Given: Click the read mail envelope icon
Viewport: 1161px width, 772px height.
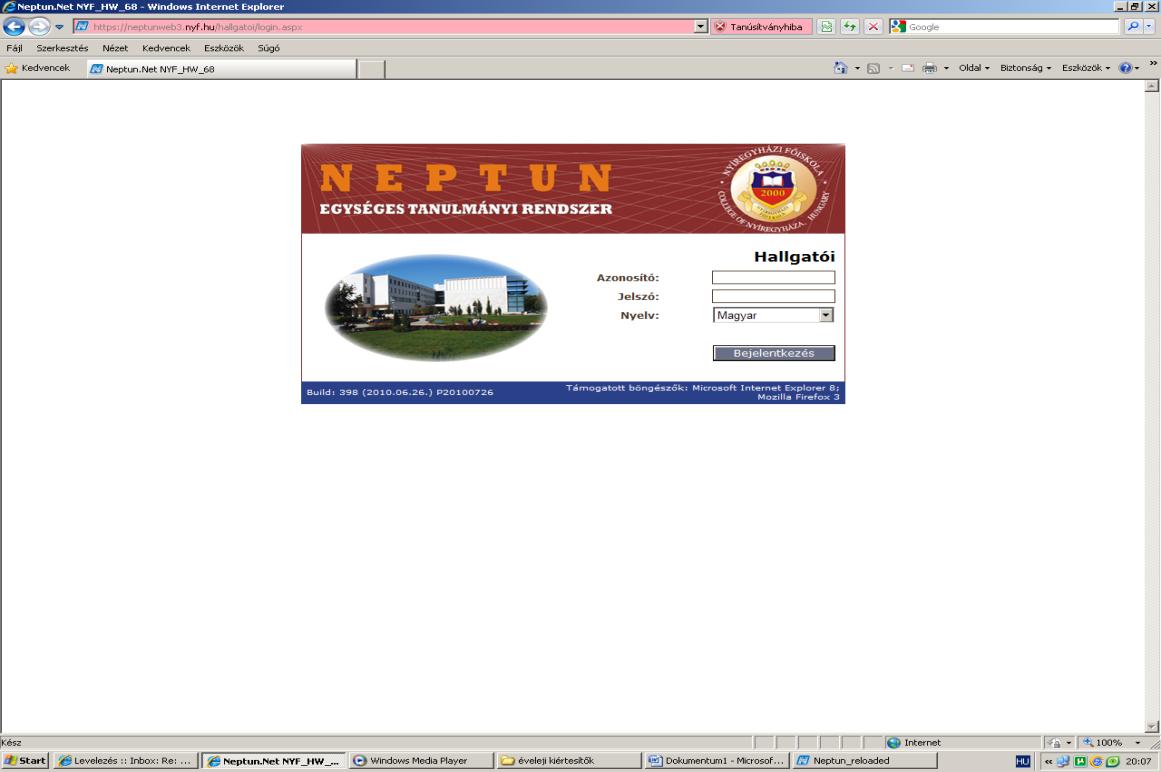Looking at the screenshot, I should (908, 68).
